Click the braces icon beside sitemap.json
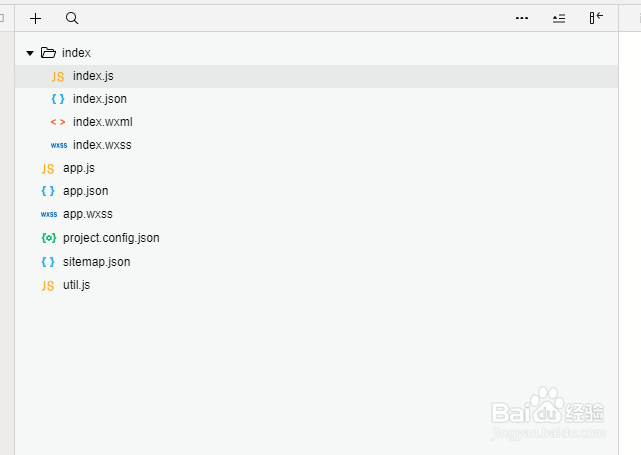 (48, 262)
